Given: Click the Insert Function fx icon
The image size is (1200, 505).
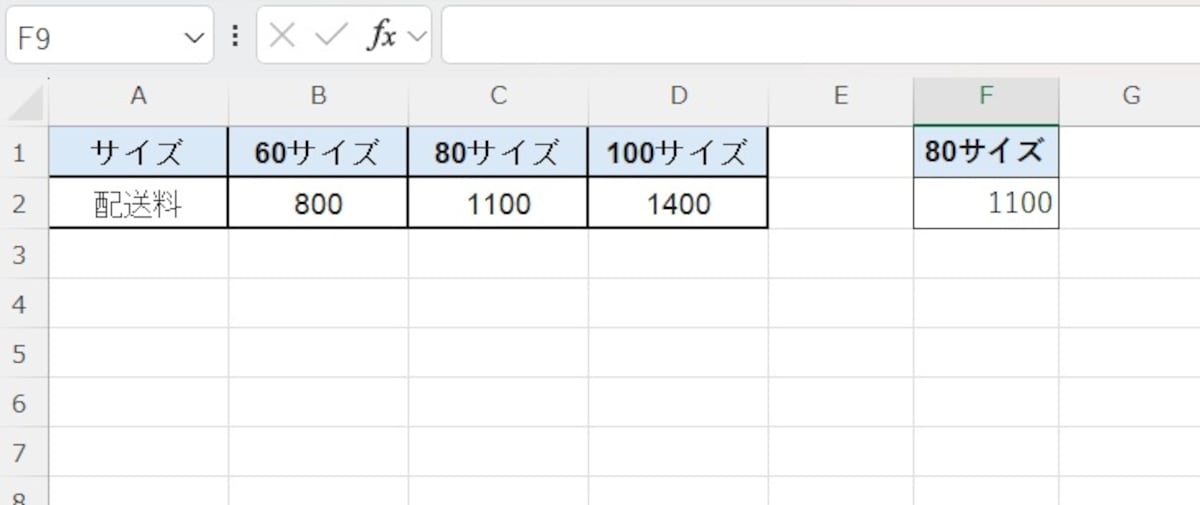Looking at the screenshot, I should tap(381, 36).
